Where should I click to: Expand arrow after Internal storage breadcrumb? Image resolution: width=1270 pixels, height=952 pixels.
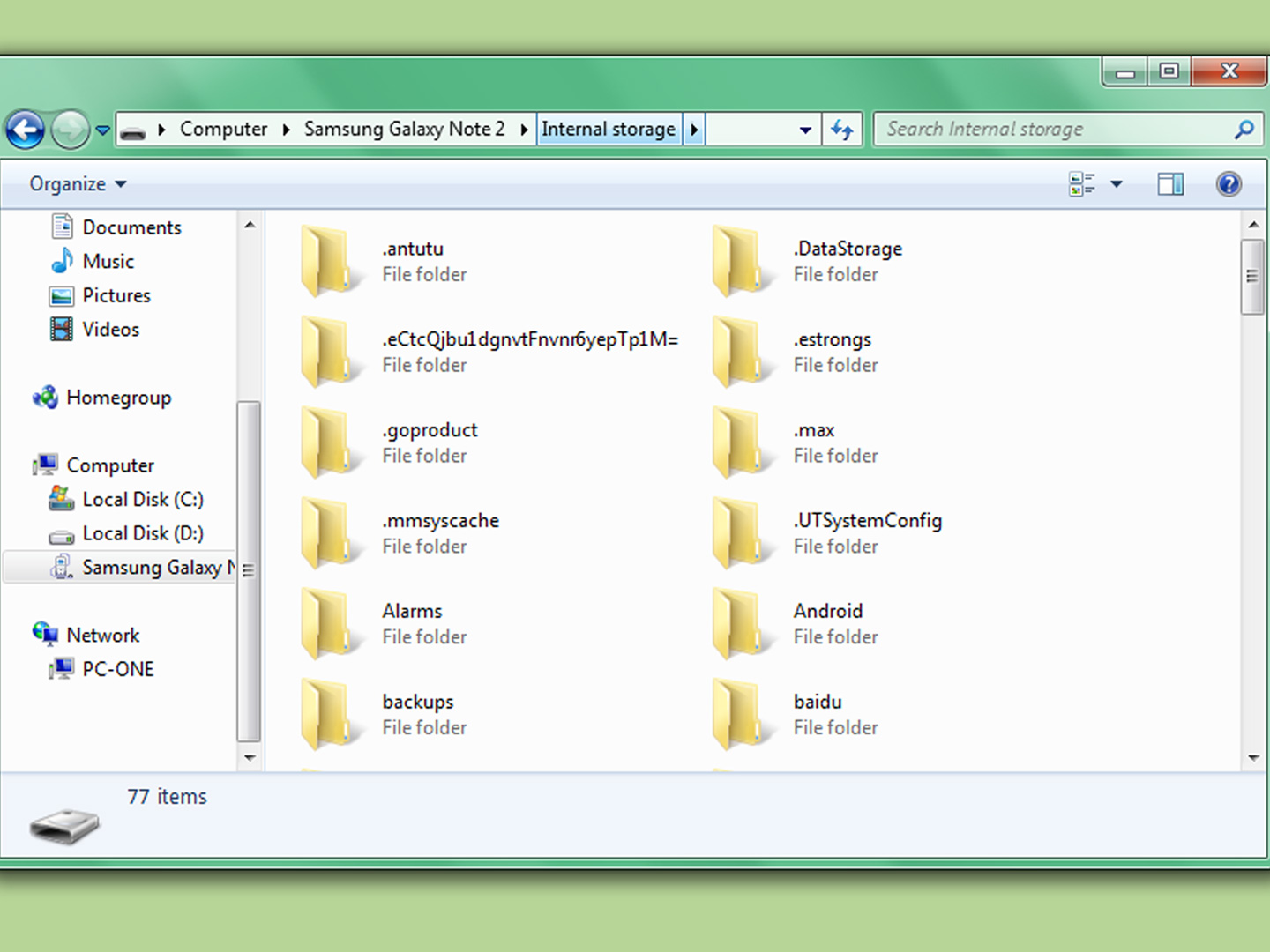(x=694, y=130)
